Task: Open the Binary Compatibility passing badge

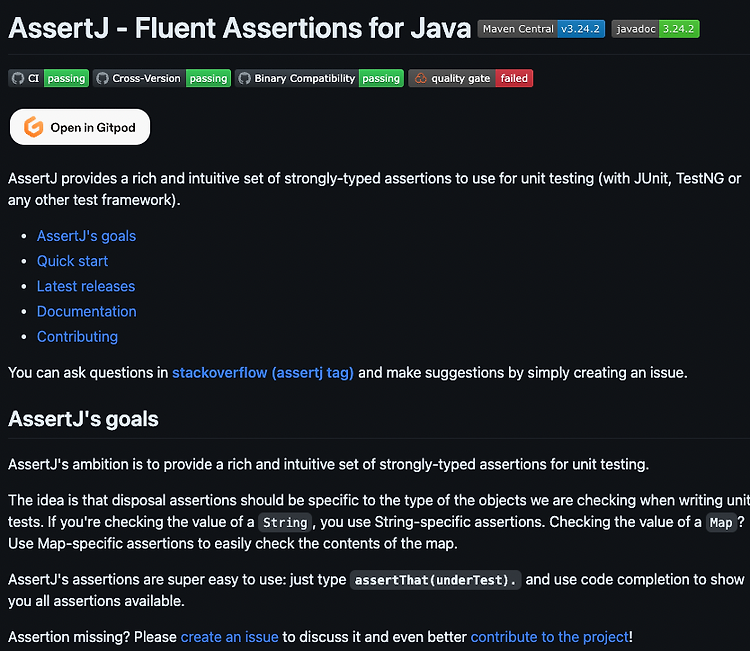Action: coord(319,78)
